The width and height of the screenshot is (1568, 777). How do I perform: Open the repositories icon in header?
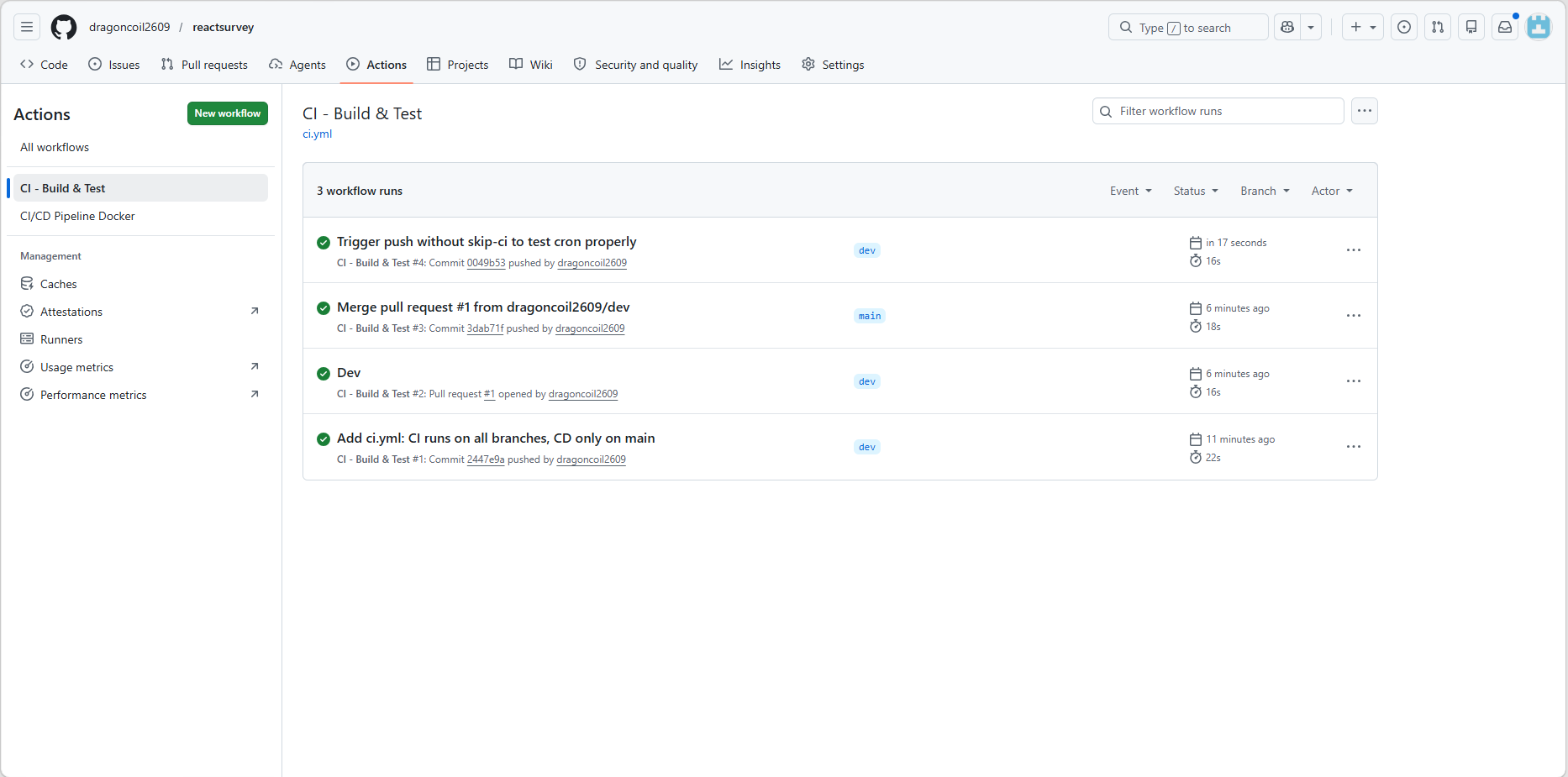(1471, 27)
